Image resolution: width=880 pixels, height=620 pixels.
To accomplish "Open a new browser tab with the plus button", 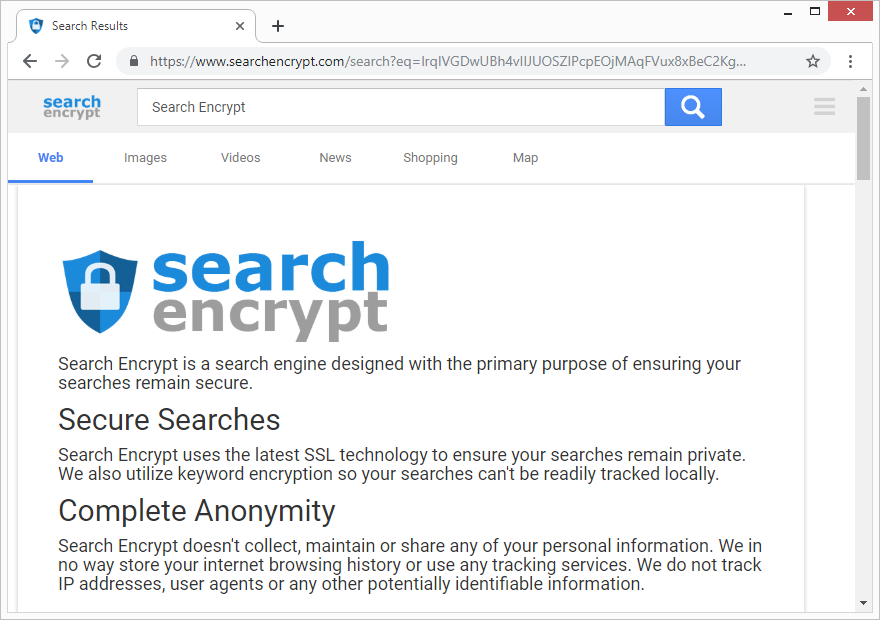I will point(277,26).
